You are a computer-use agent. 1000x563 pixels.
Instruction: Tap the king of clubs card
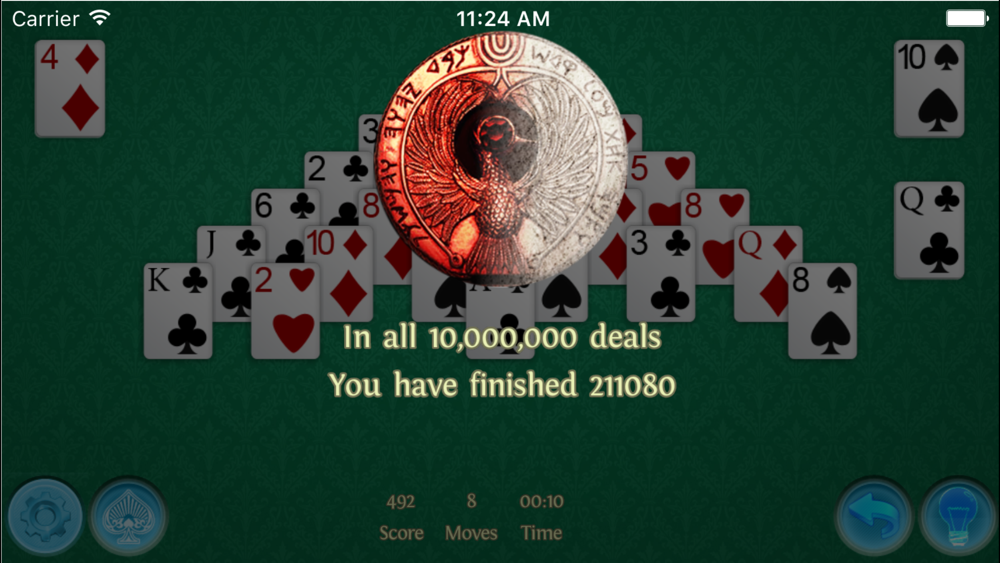[x=178, y=311]
